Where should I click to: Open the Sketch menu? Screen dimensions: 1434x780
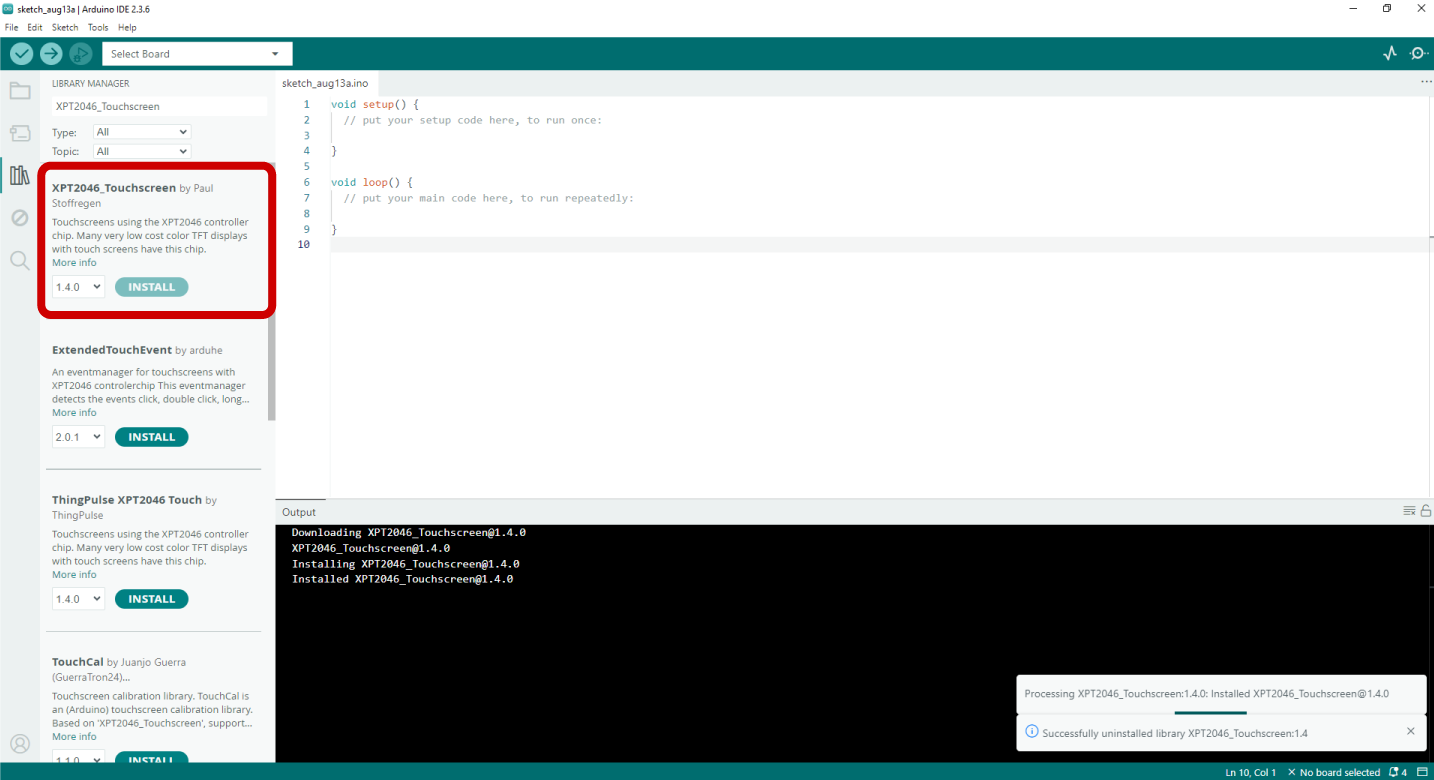coord(65,27)
